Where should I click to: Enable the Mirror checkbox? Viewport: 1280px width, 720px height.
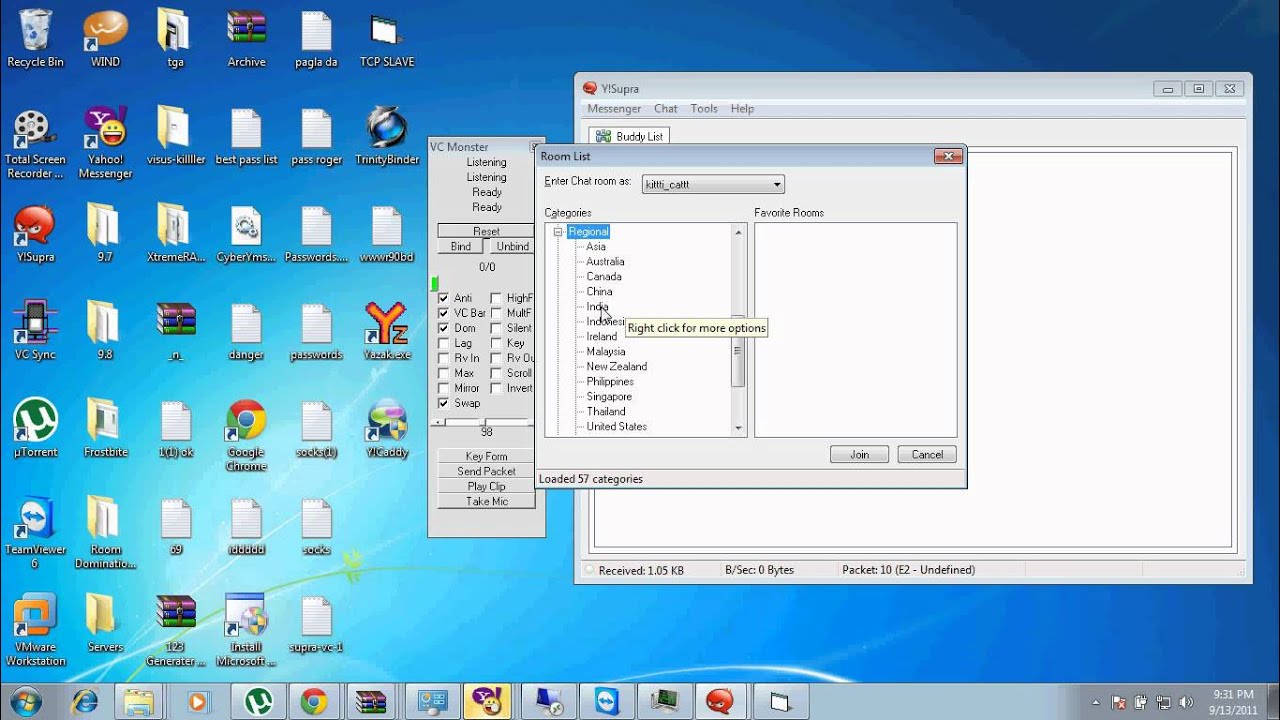[x=444, y=388]
